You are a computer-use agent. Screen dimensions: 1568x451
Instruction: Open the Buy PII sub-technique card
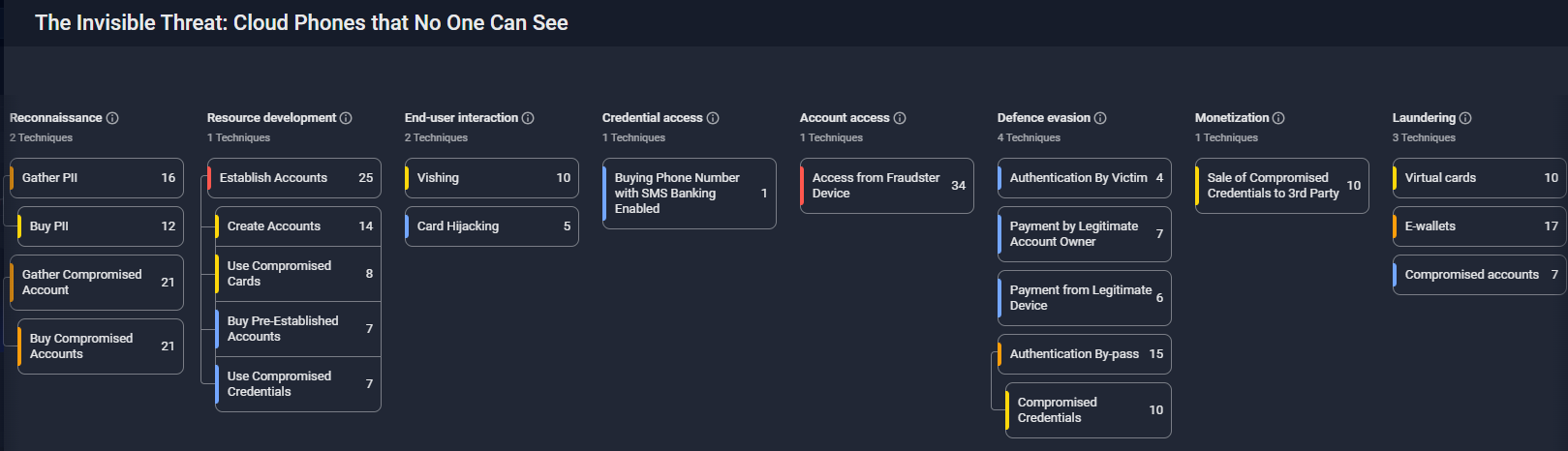coord(101,226)
